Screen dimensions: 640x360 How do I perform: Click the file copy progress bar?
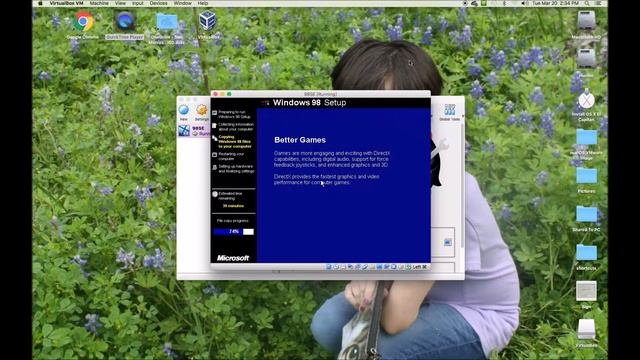point(233,231)
